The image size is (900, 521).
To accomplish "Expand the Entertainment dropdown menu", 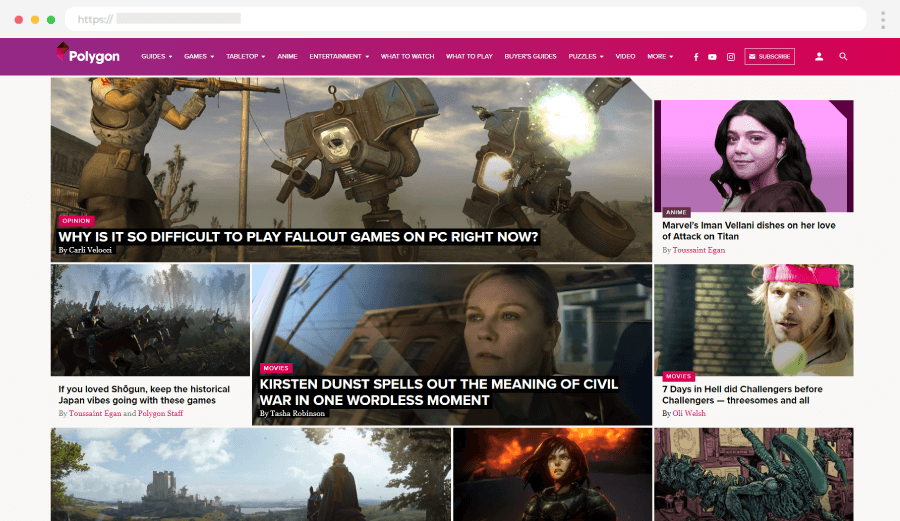I will tap(339, 56).
